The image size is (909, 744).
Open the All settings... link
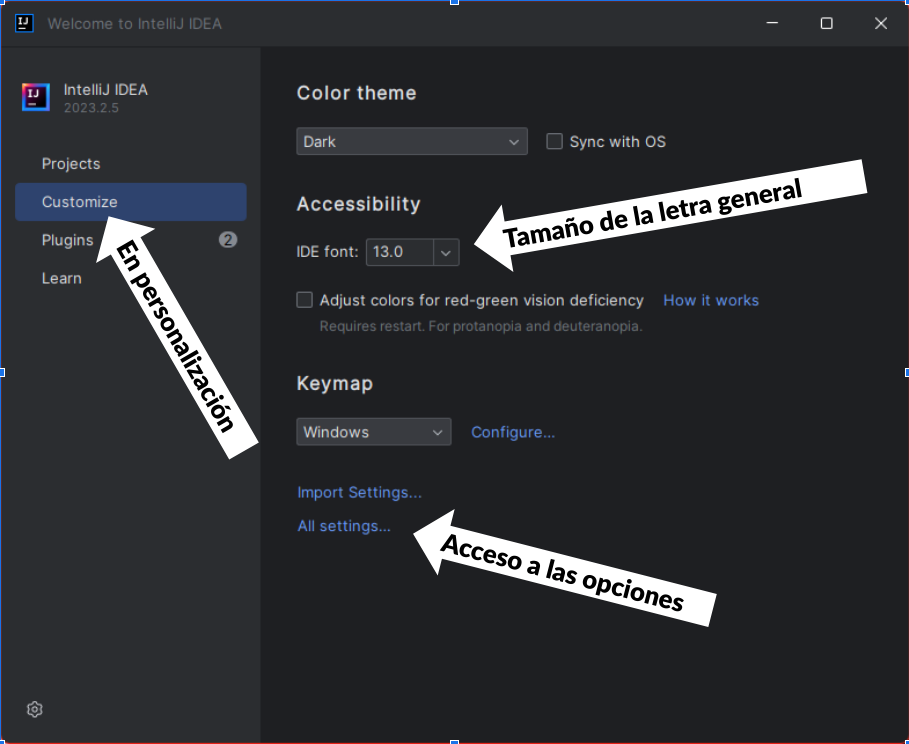coord(344,526)
